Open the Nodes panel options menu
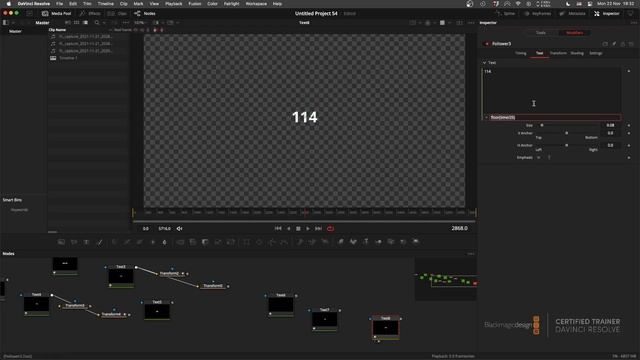Screen dimensions: 640x360 (x=471, y=254)
